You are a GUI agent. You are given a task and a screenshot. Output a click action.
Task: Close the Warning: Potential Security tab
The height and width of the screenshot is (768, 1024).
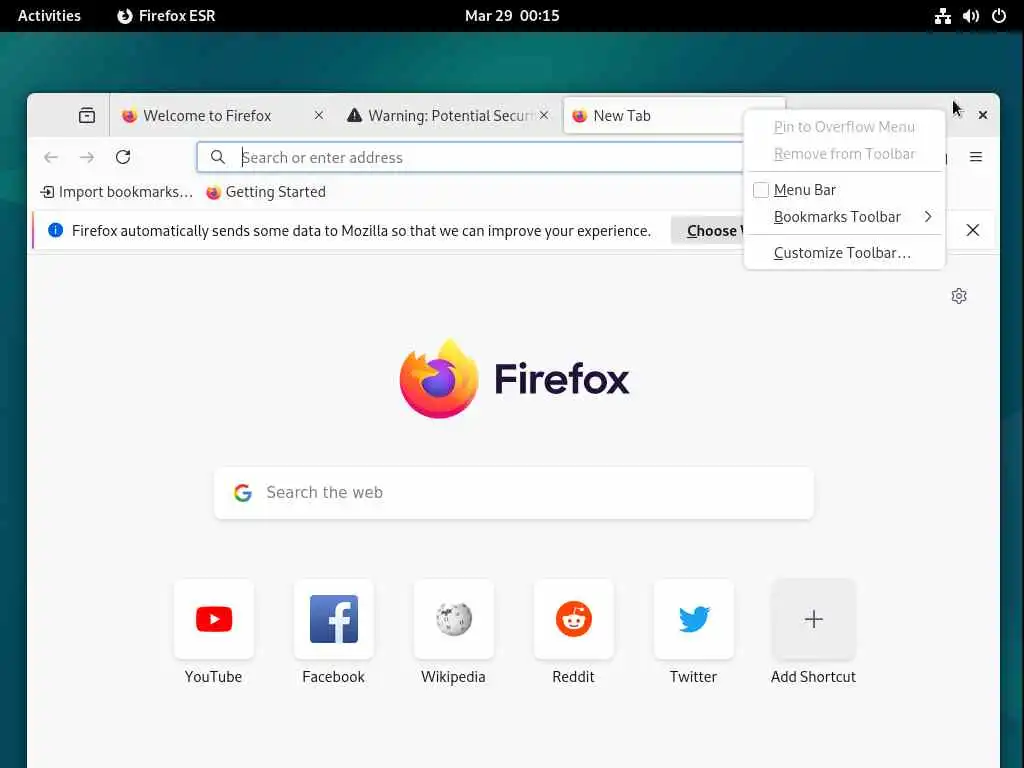(x=544, y=115)
